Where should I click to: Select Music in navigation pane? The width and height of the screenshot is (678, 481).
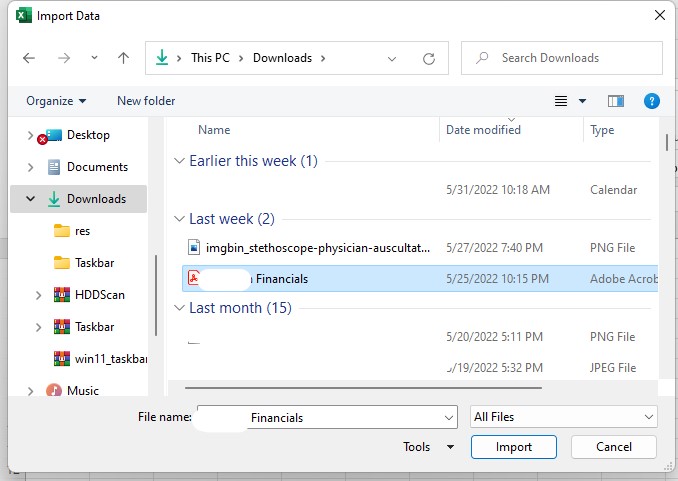pyautogui.click(x=83, y=391)
